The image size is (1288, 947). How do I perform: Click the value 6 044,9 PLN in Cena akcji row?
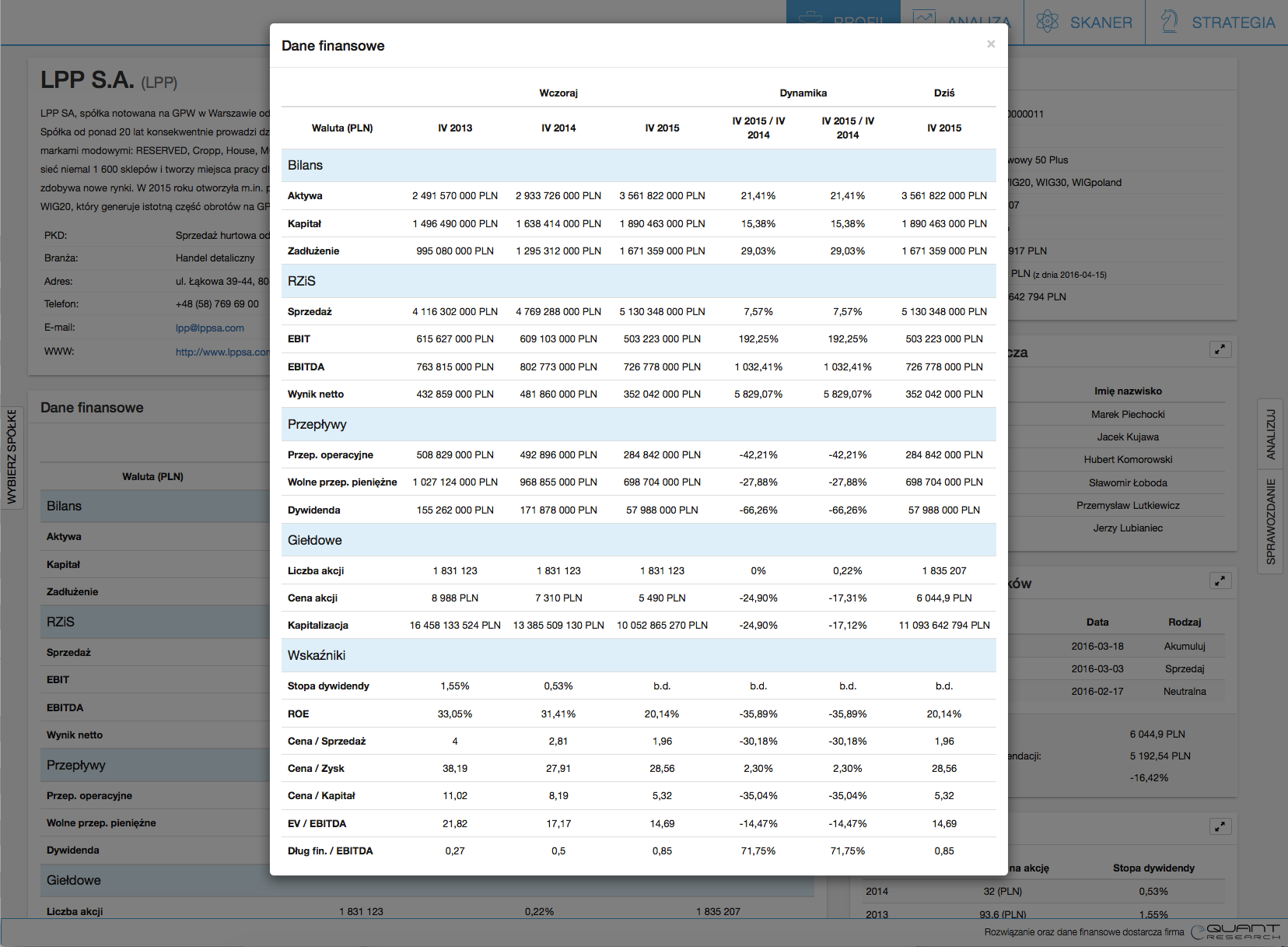pos(944,598)
